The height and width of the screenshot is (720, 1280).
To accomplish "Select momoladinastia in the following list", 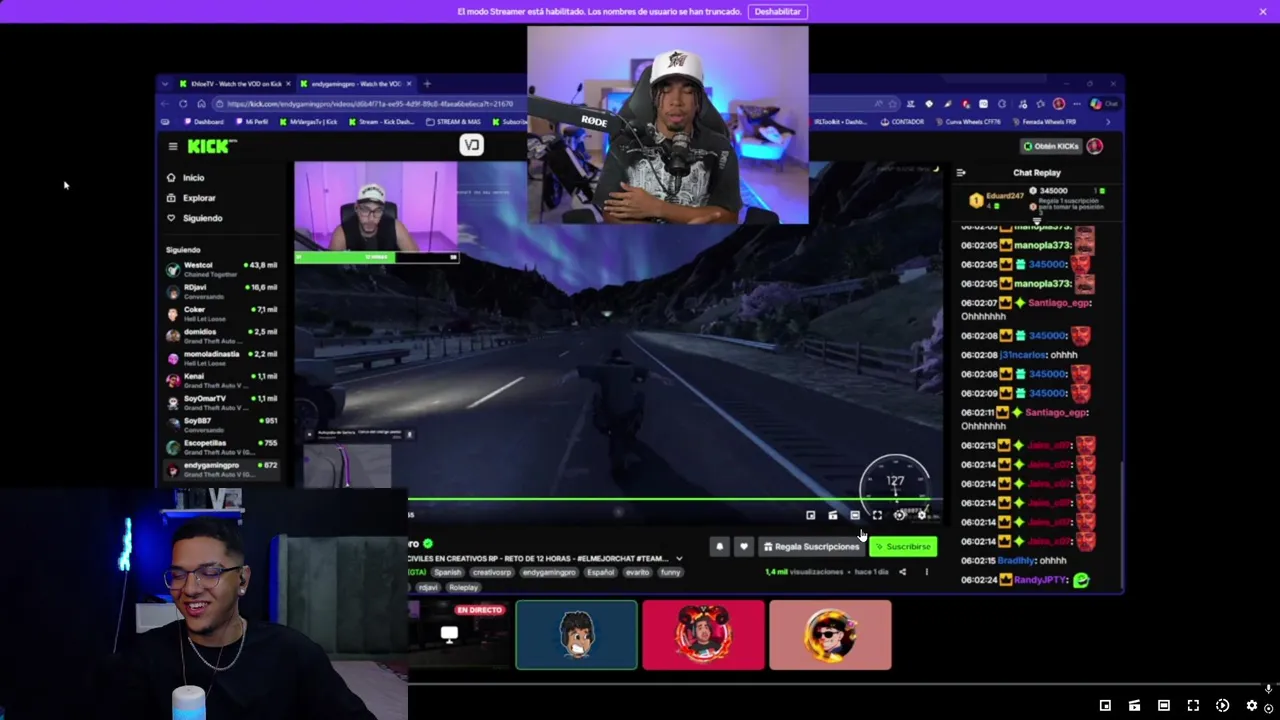I will 222,358.
